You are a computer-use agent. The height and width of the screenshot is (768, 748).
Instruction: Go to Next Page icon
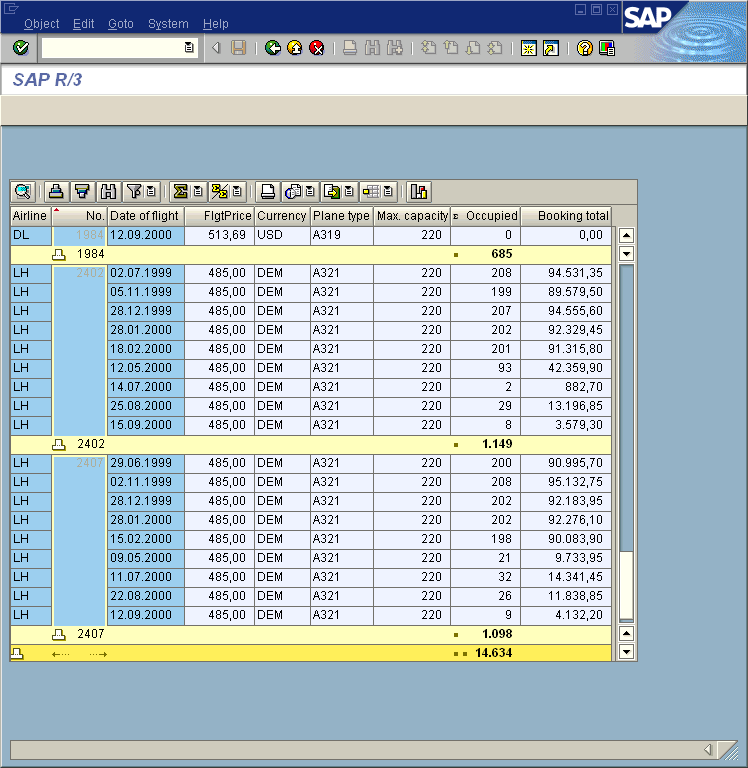pyautogui.click(x=473, y=48)
